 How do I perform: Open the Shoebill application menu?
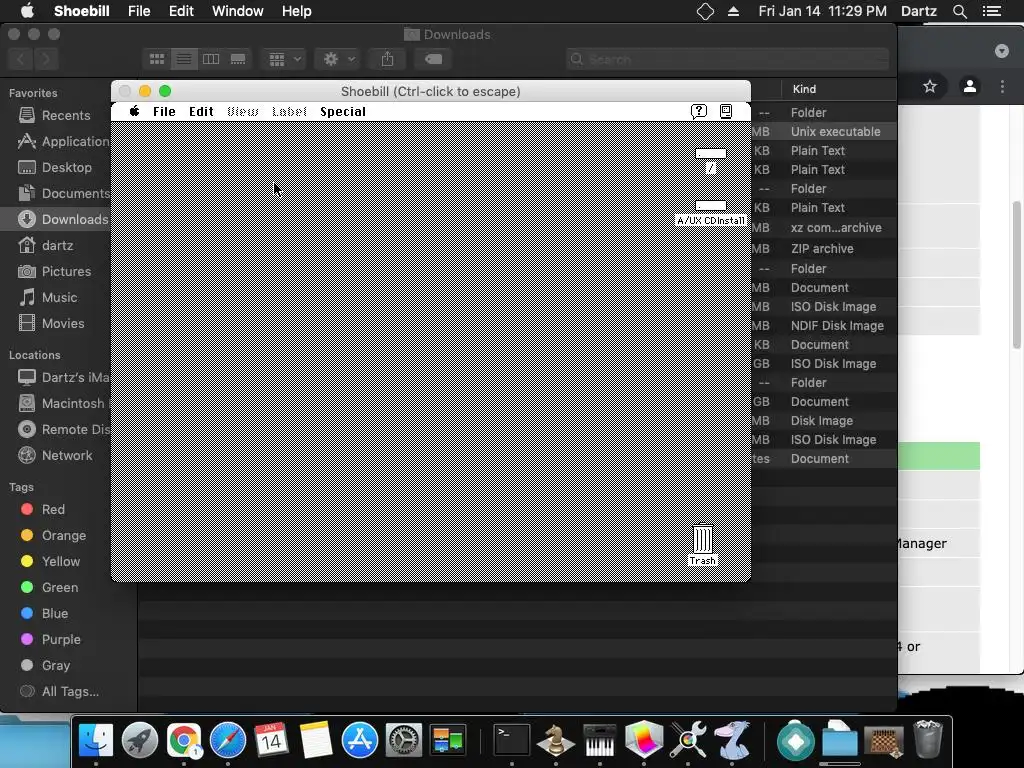coord(82,11)
